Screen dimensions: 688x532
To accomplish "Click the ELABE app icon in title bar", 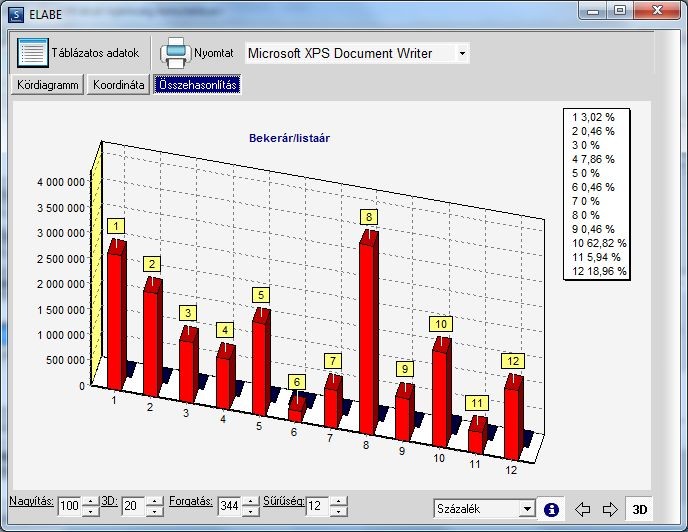I will pos(16,14).
